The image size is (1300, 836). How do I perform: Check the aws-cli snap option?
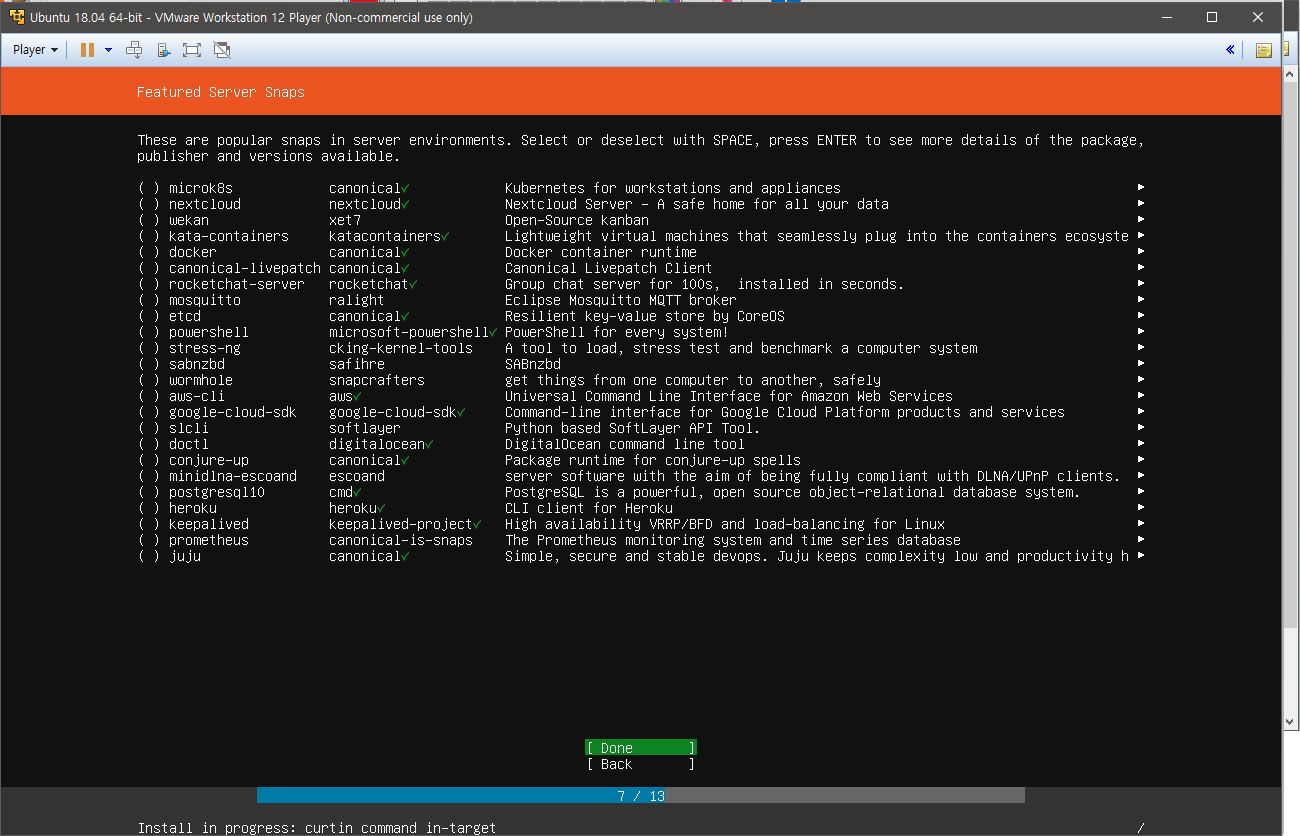pos(149,396)
